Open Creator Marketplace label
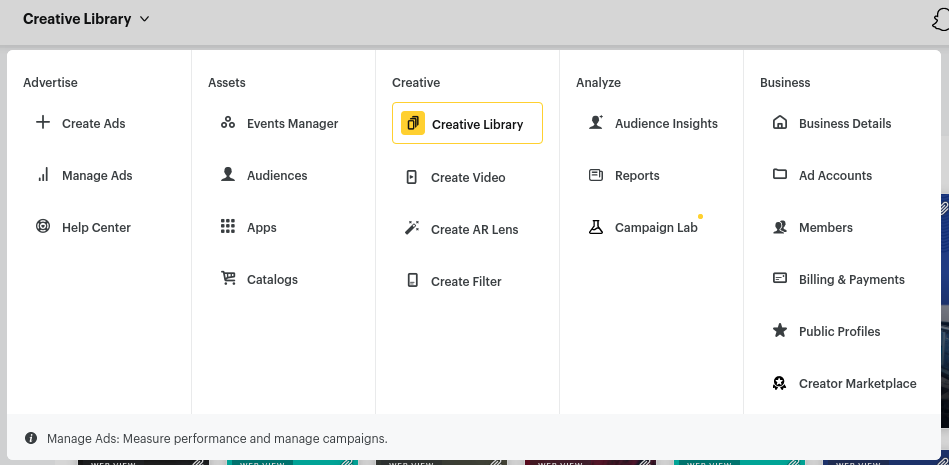Image resolution: width=949 pixels, height=465 pixels. point(858,384)
